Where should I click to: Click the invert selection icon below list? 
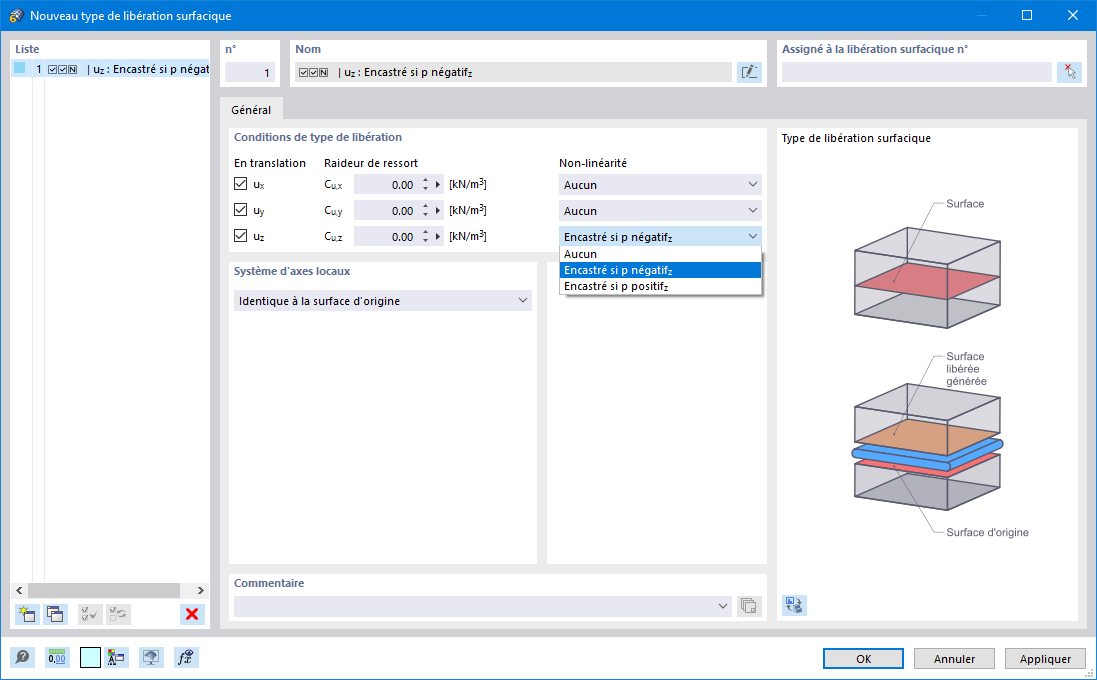click(x=118, y=614)
